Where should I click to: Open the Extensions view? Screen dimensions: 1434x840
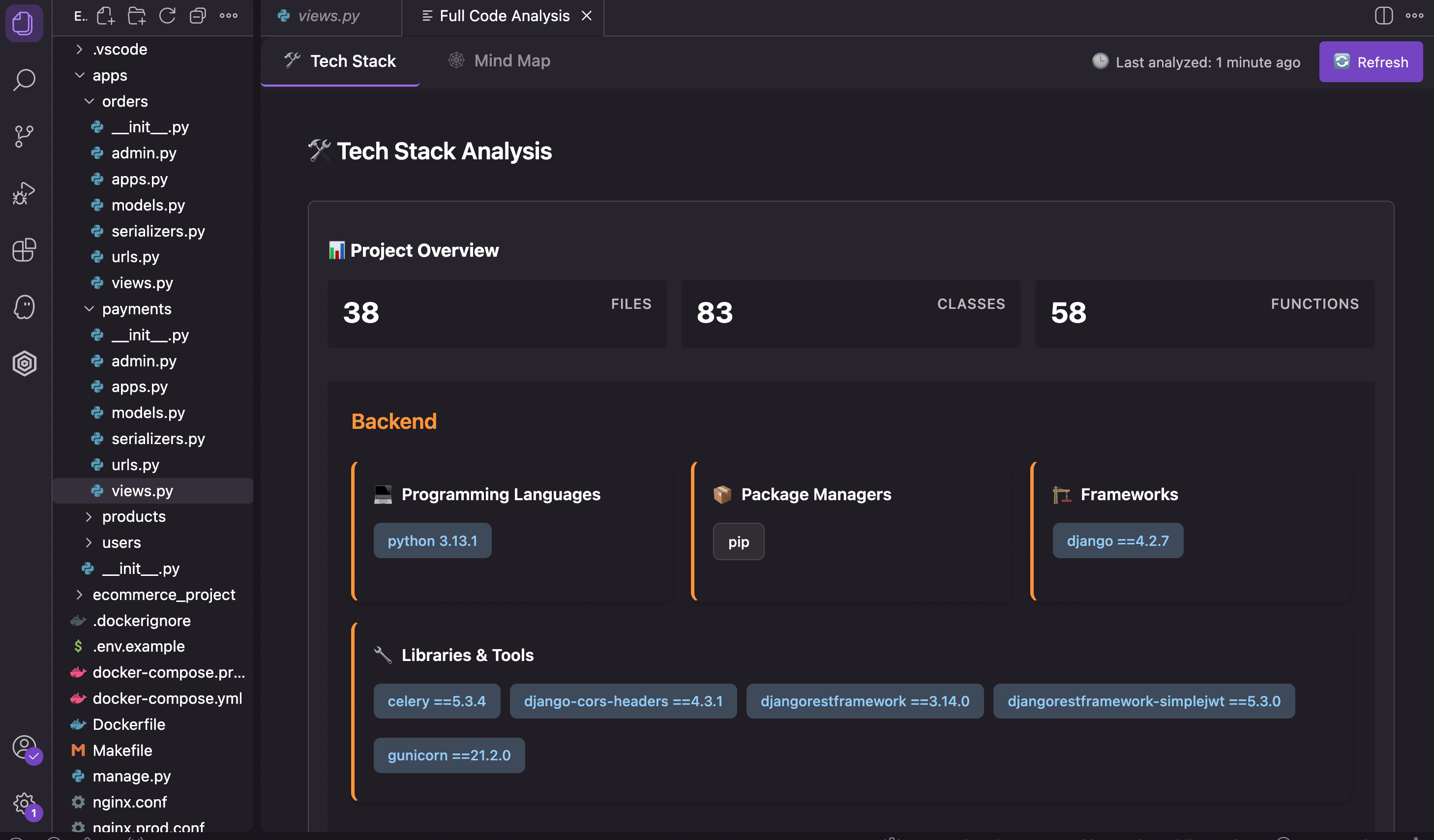pyautogui.click(x=24, y=250)
